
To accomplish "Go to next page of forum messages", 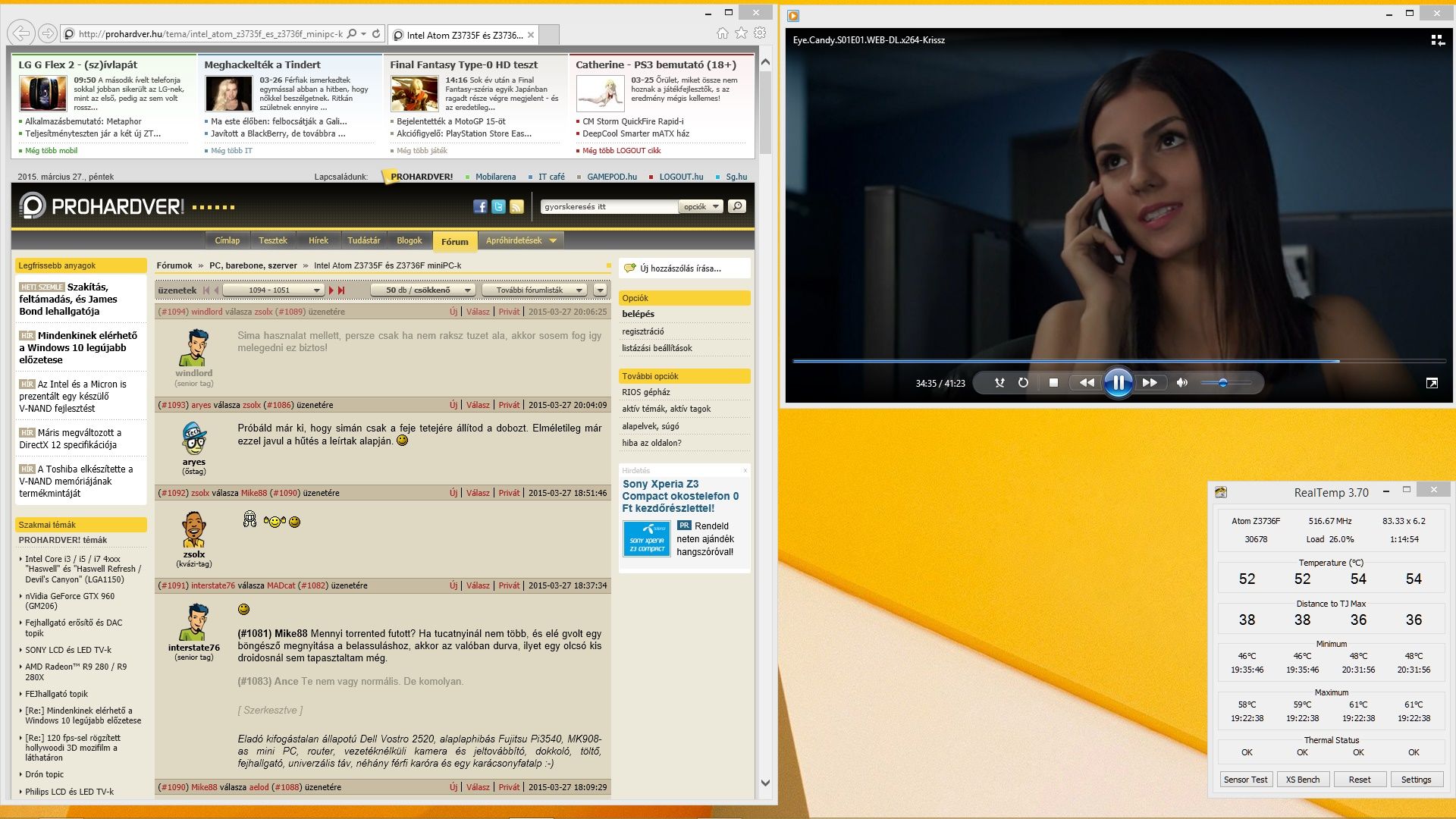I will [331, 290].
